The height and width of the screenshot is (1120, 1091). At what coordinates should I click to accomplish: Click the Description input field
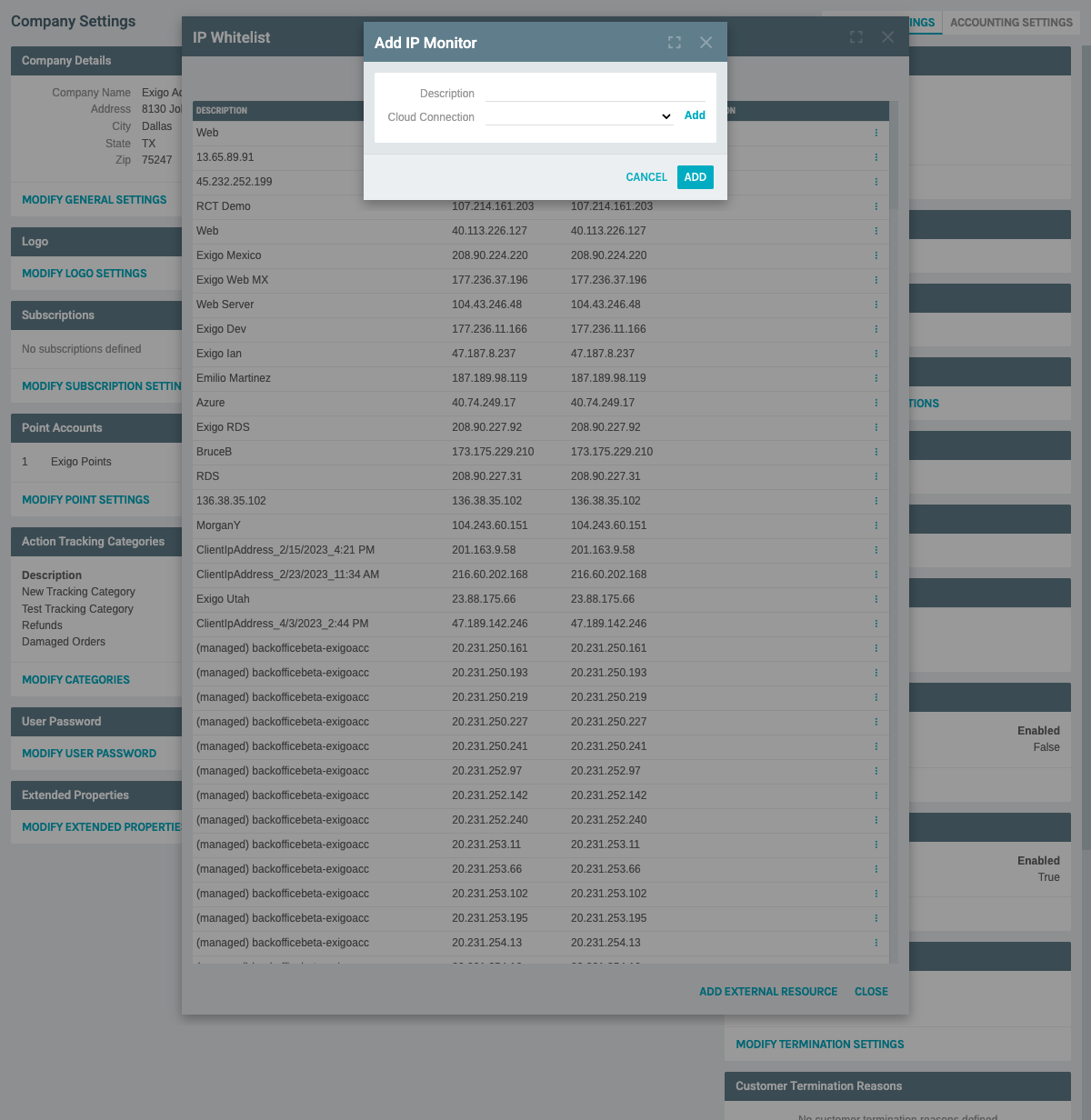click(596, 92)
